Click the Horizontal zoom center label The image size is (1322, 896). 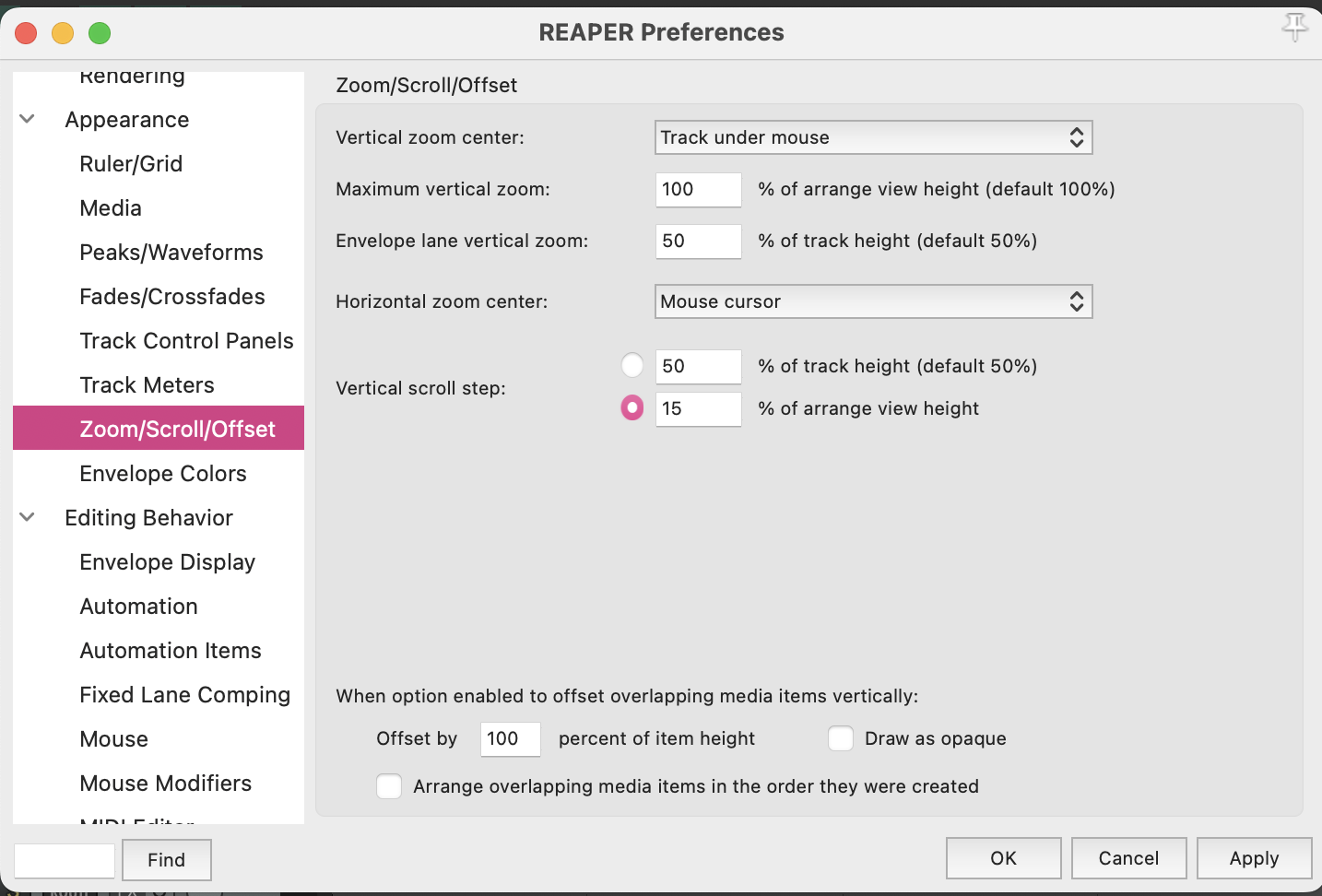(442, 301)
